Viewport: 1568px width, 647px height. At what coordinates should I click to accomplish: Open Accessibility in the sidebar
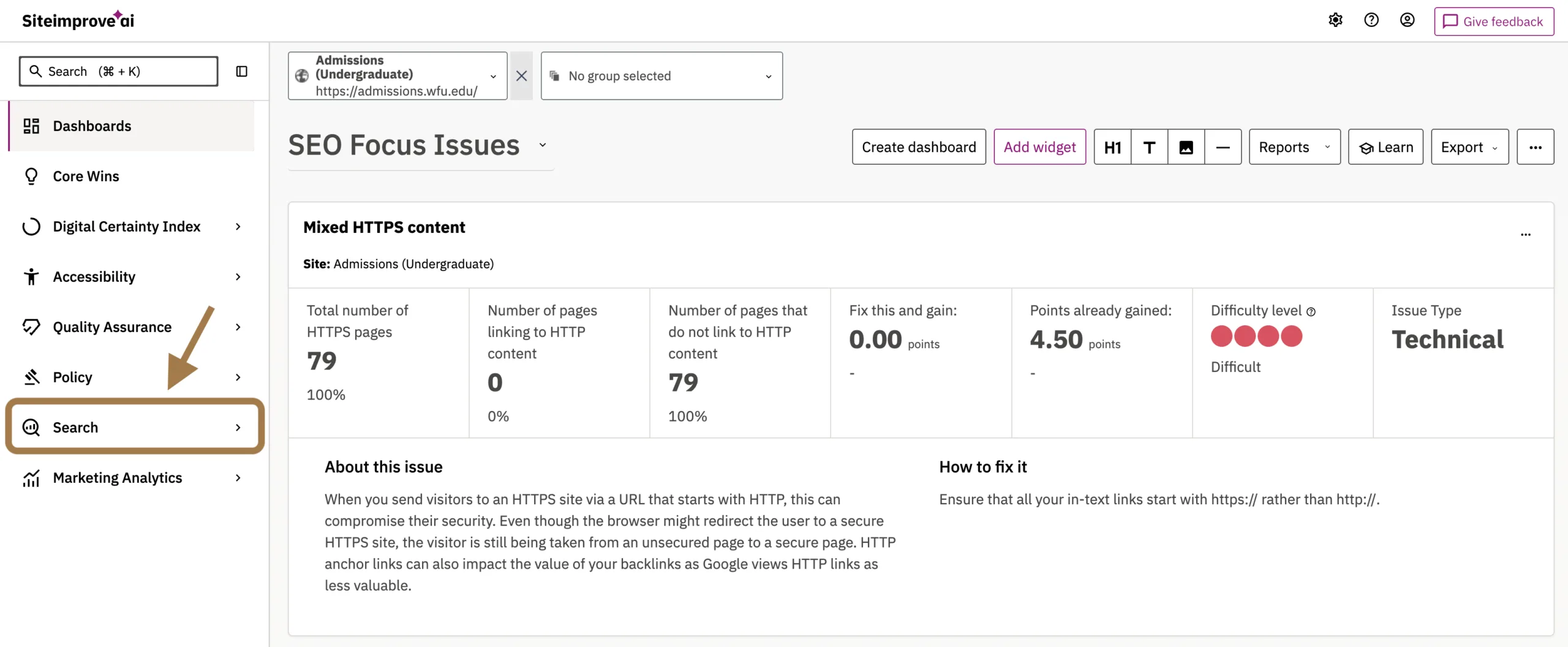pyautogui.click(x=94, y=277)
